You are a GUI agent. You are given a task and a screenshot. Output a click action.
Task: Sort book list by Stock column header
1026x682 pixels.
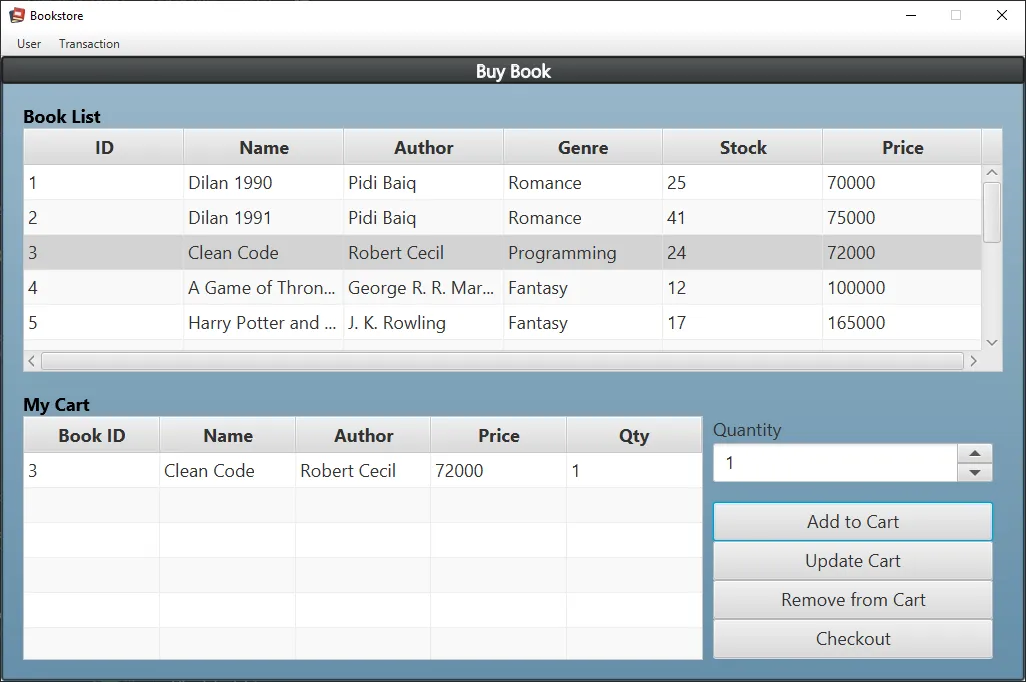point(743,148)
